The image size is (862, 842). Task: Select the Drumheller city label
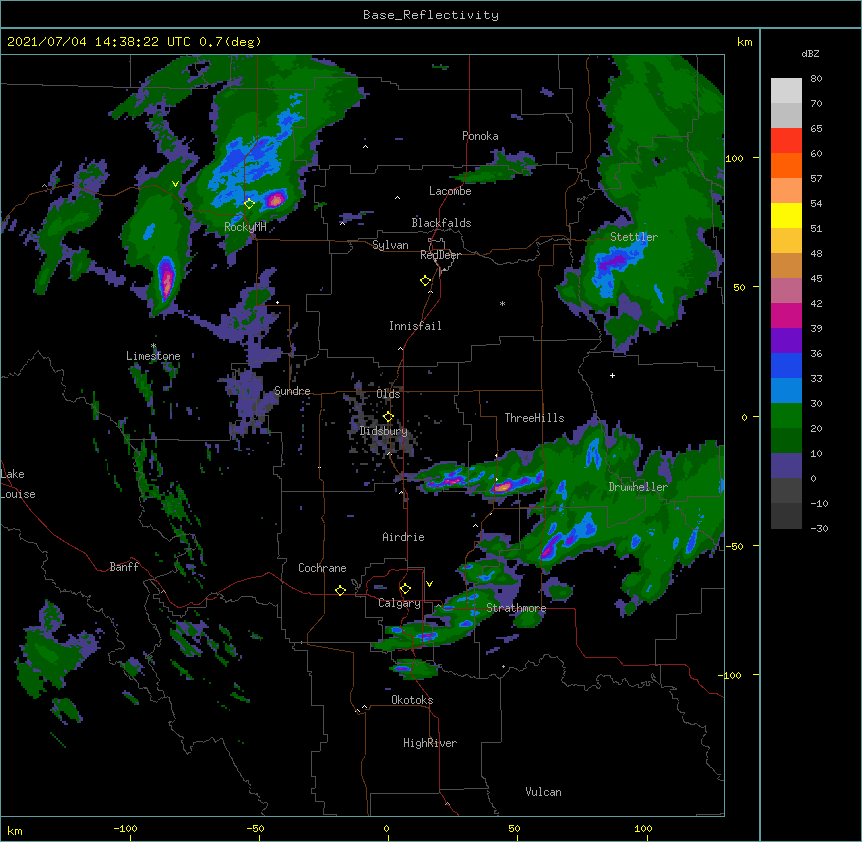pyautogui.click(x=638, y=487)
